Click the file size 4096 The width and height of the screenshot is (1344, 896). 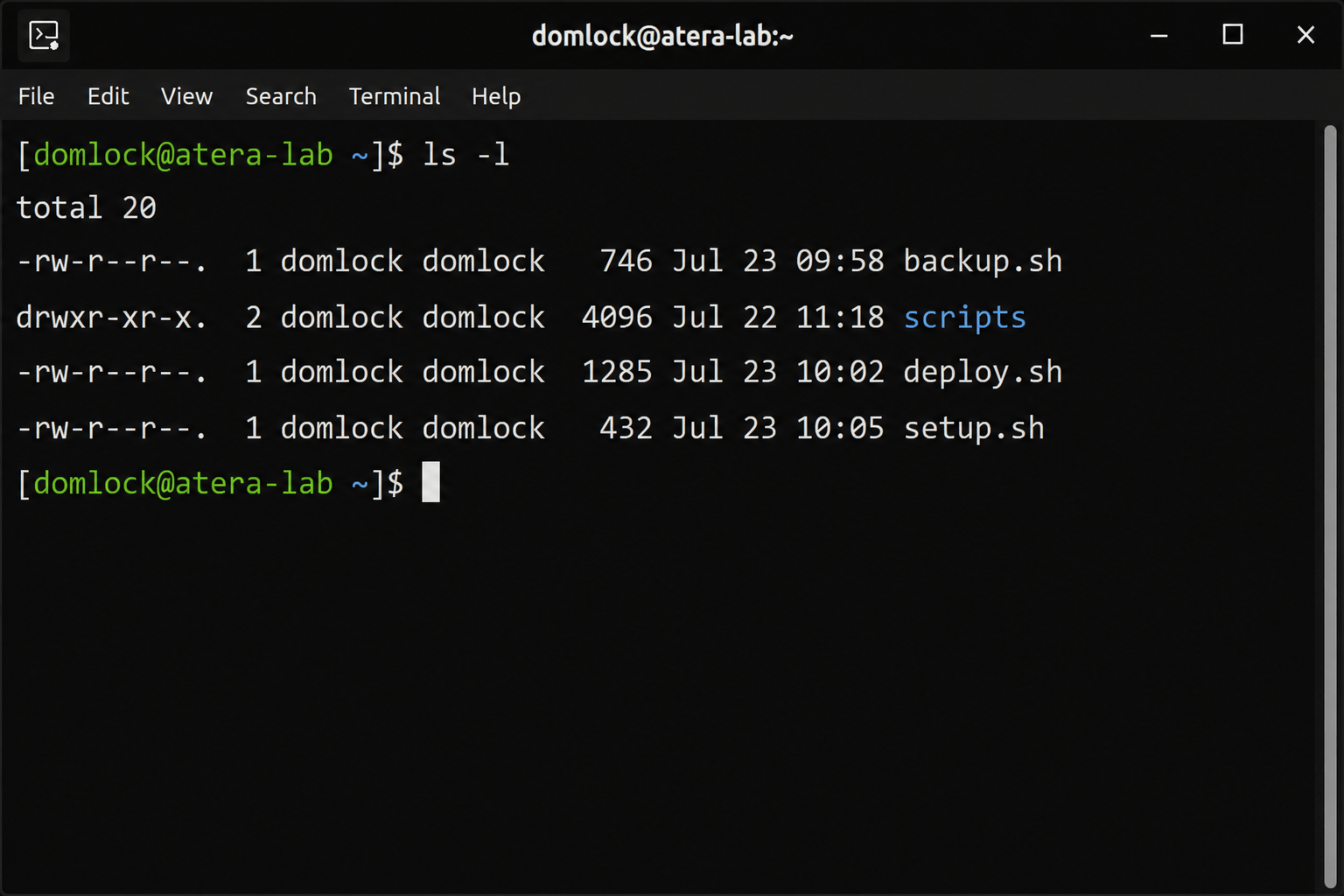click(x=617, y=318)
